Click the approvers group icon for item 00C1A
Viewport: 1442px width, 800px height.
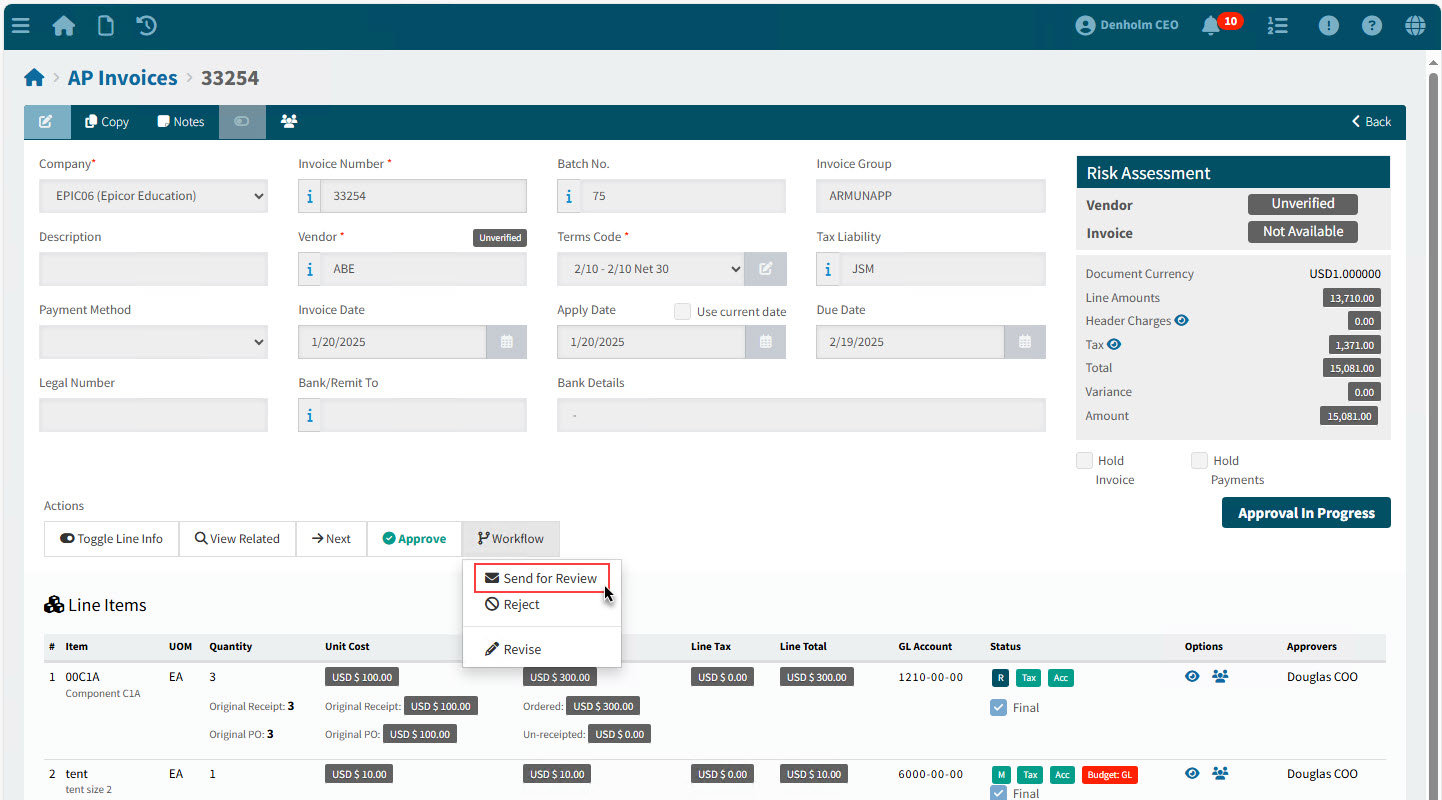1220,677
